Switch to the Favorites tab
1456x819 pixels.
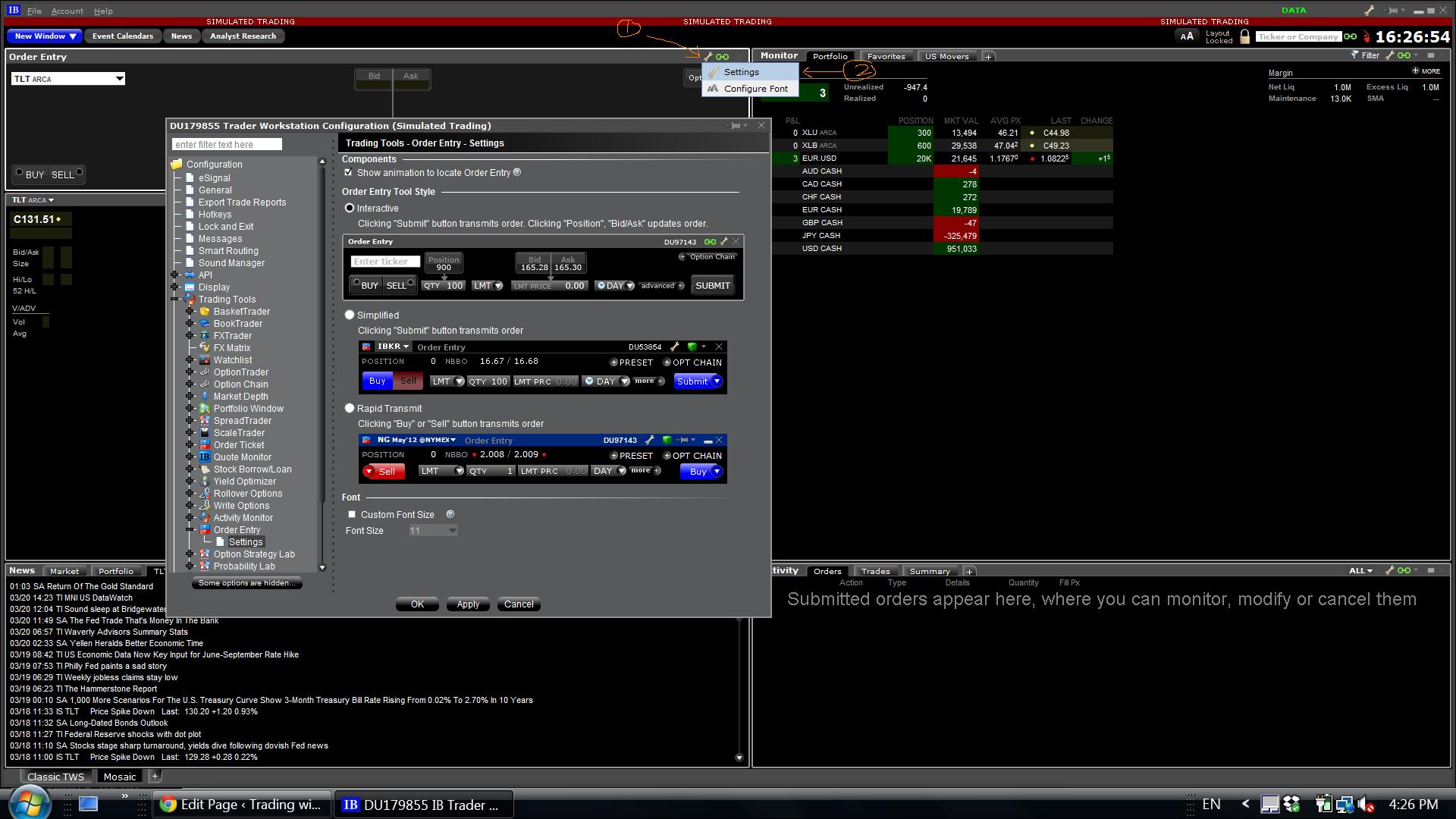(x=886, y=56)
